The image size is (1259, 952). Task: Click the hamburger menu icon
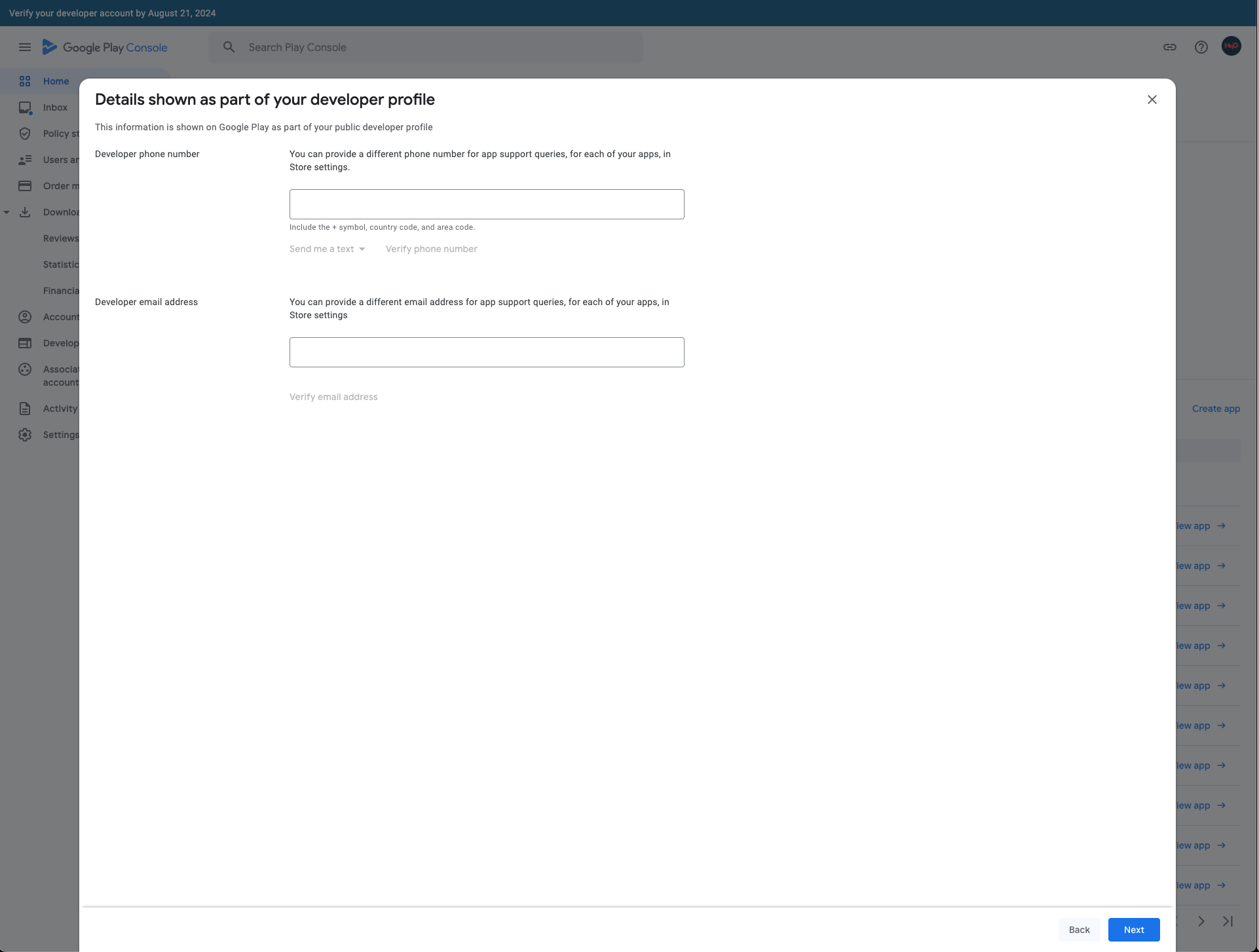(25, 47)
